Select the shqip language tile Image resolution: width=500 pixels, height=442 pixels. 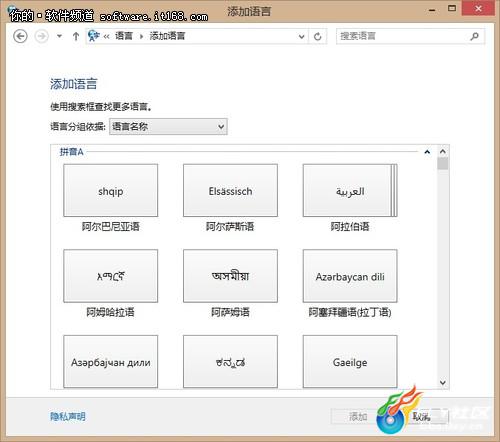pyautogui.click(x=111, y=190)
